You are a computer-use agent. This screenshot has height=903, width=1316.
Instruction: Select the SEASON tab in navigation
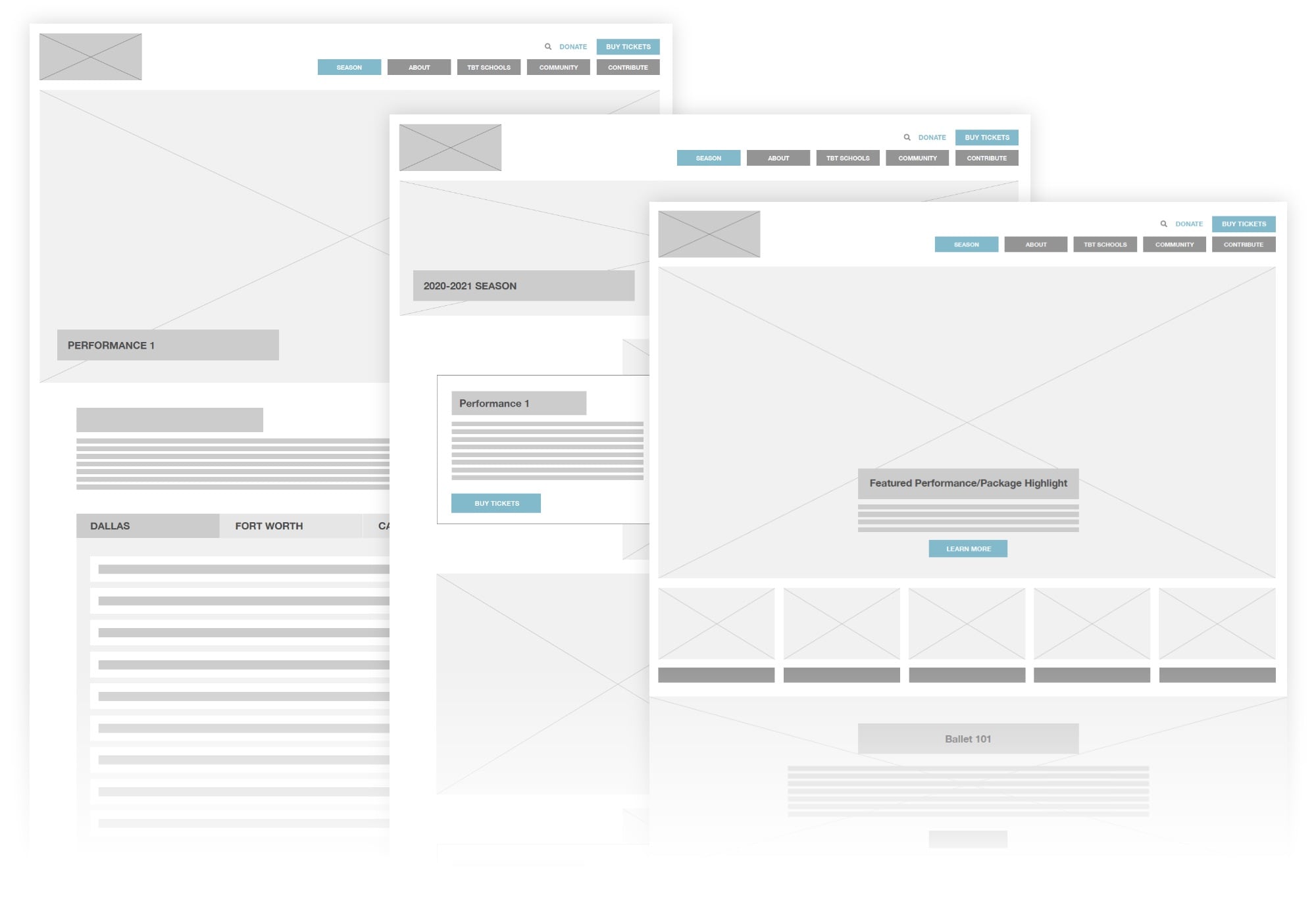click(x=966, y=244)
